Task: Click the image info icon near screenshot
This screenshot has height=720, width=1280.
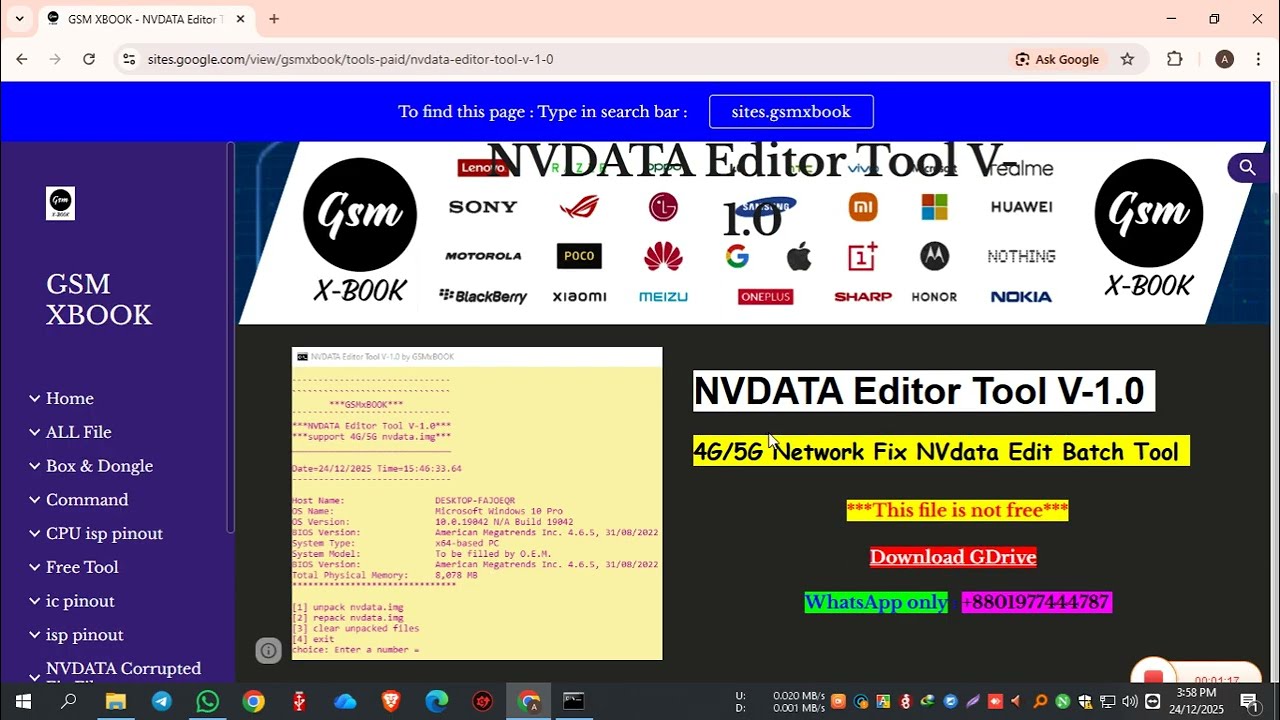Action: click(268, 651)
